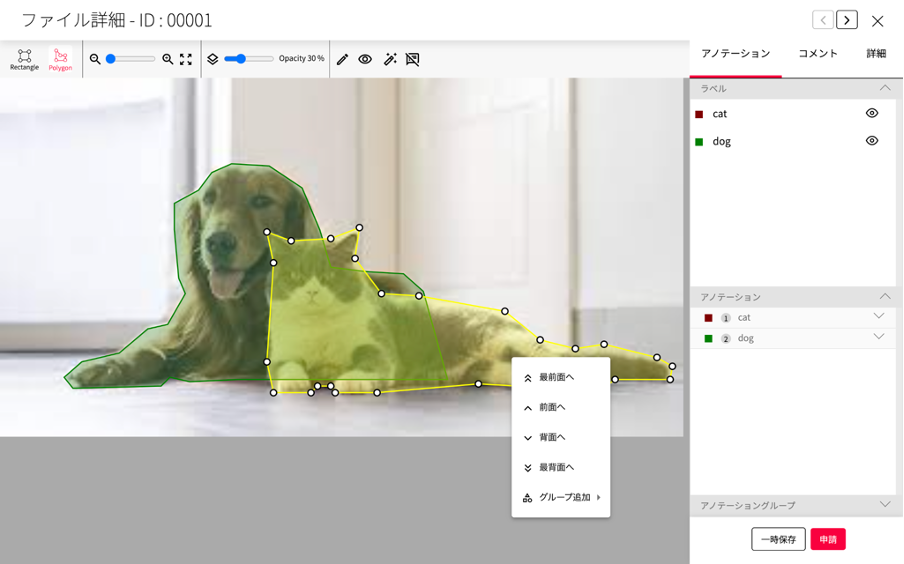Click the pencil edit tool icon

pos(342,59)
